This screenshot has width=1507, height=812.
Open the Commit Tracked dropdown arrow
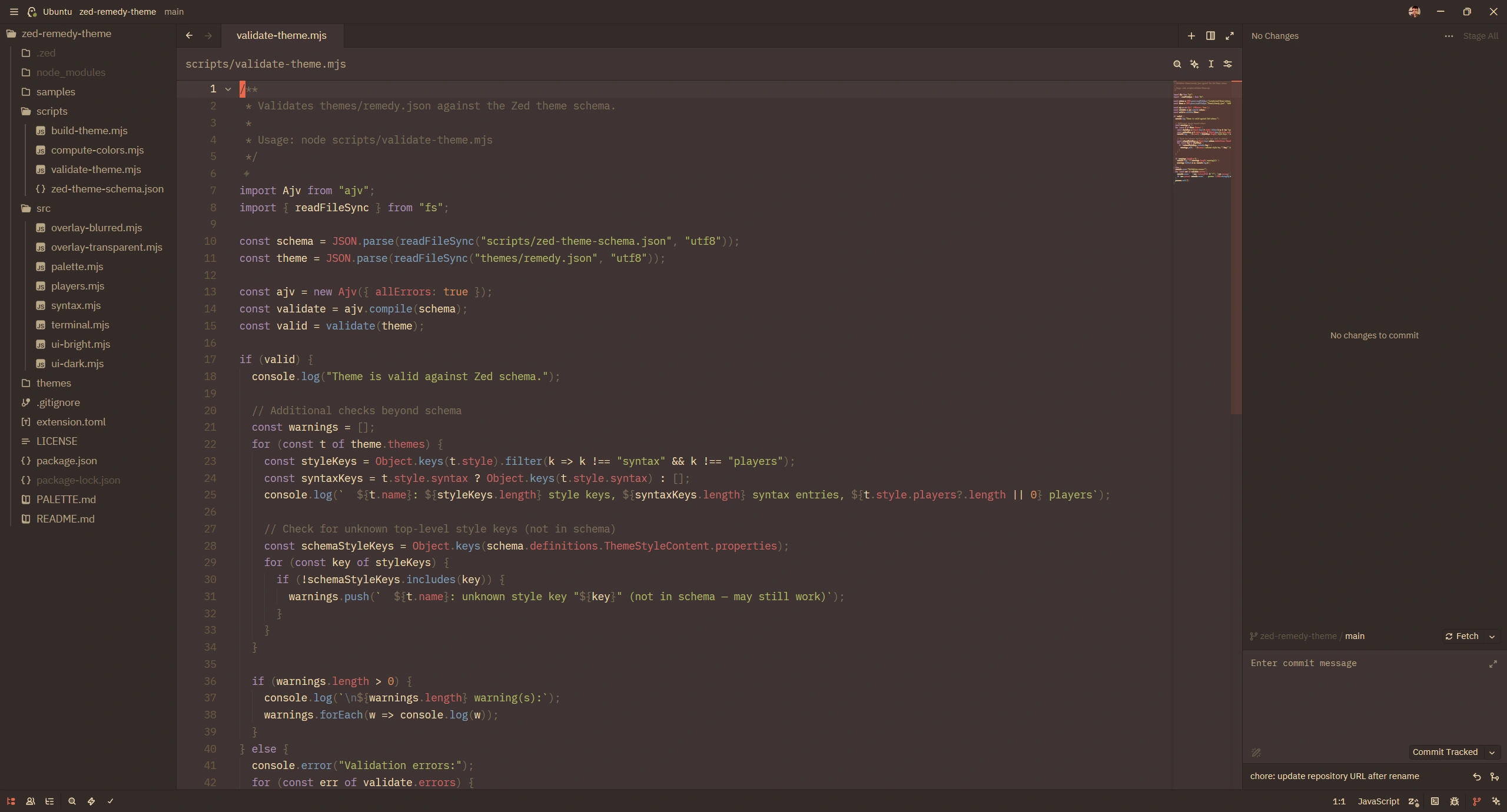pyautogui.click(x=1492, y=752)
